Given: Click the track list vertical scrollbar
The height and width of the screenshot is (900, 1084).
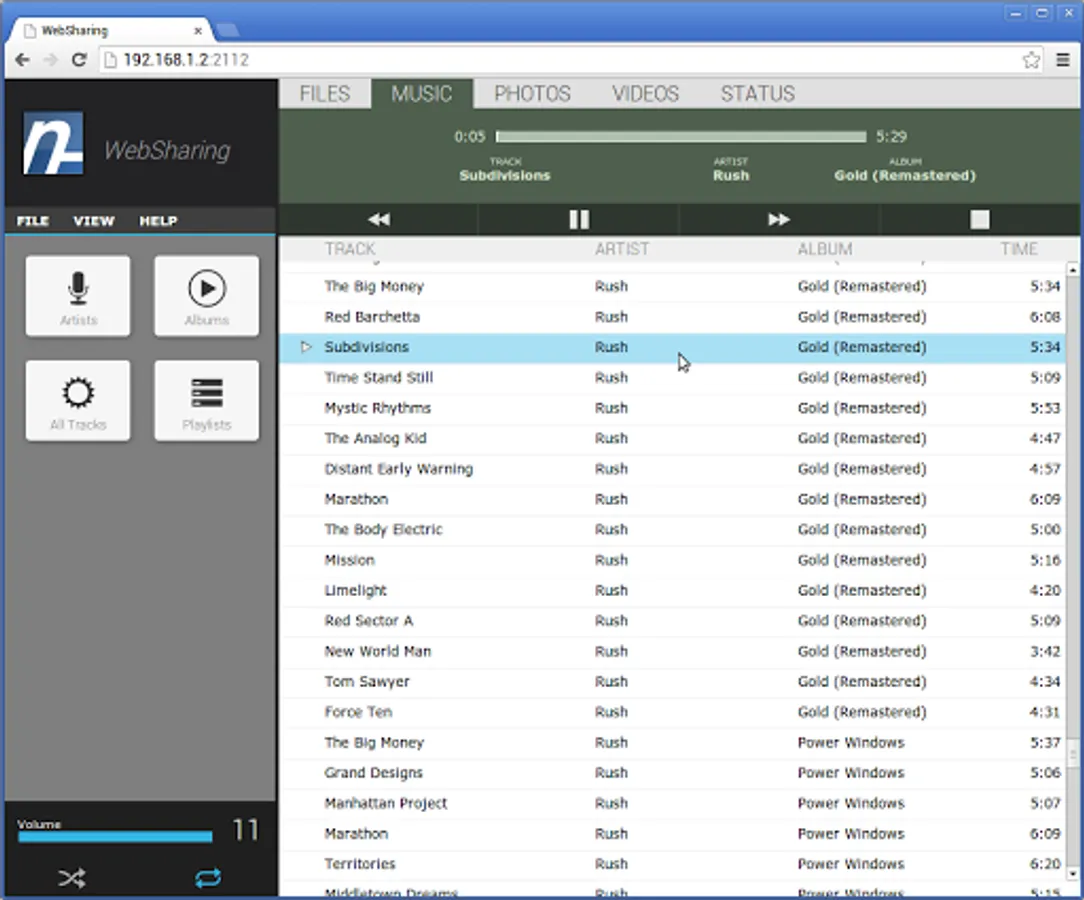Looking at the screenshot, I should (1072, 572).
